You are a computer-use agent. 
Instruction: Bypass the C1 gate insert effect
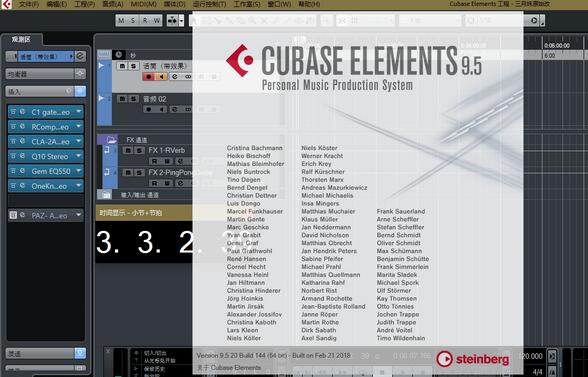(14, 112)
